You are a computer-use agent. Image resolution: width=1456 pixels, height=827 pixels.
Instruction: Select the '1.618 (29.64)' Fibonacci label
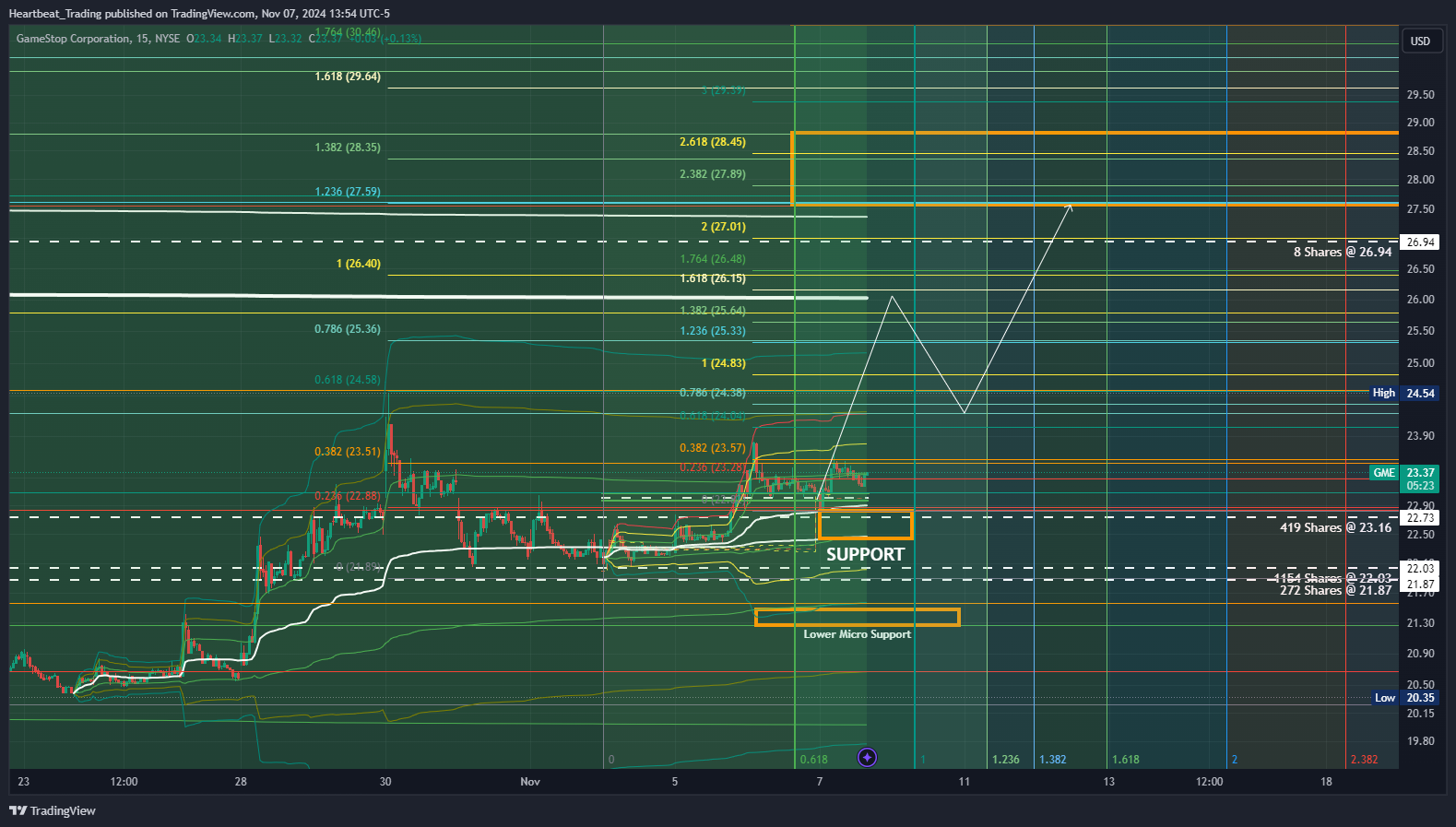coord(348,77)
